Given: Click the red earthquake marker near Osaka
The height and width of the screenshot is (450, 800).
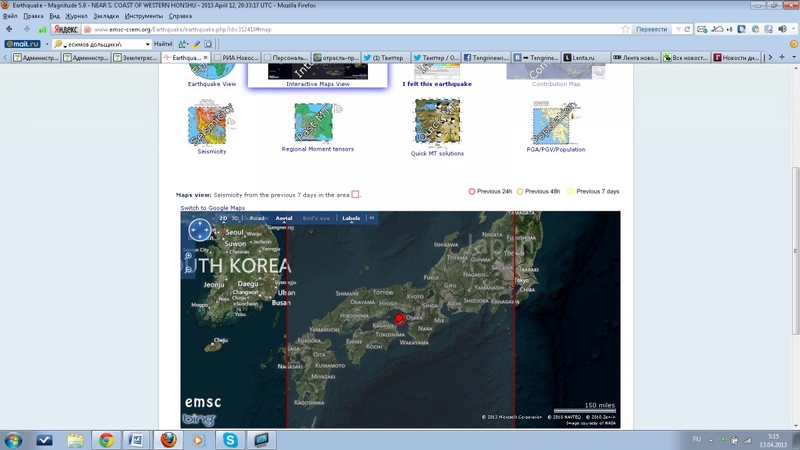Looking at the screenshot, I should tap(399, 319).
